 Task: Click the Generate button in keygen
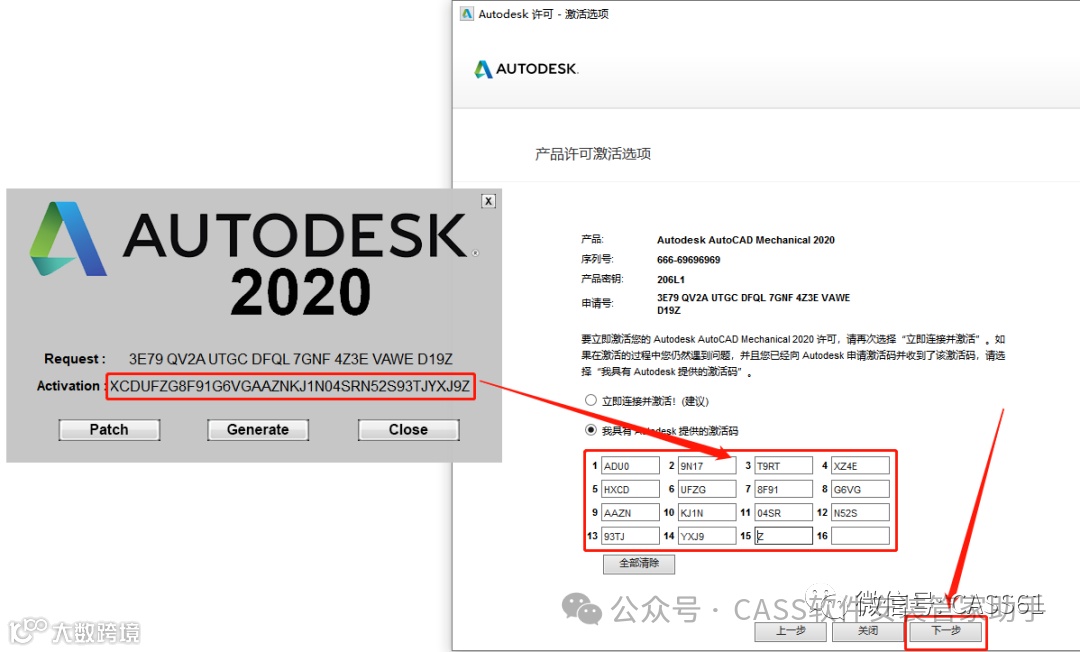coord(258,430)
